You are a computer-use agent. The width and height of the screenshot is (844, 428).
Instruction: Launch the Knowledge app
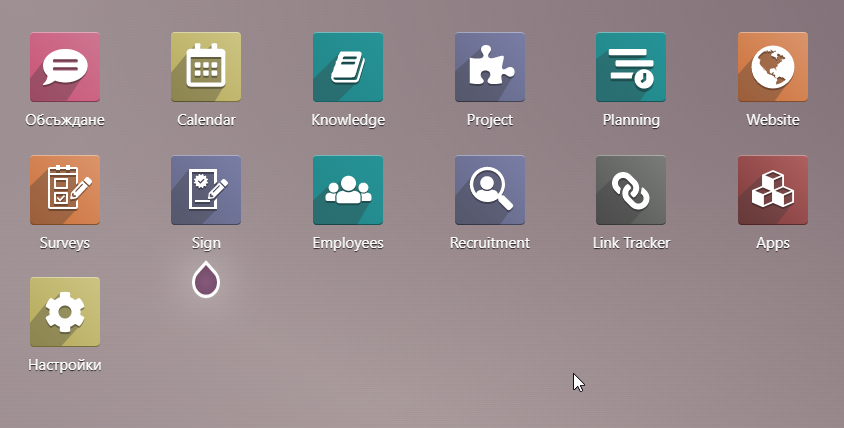point(348,67)
